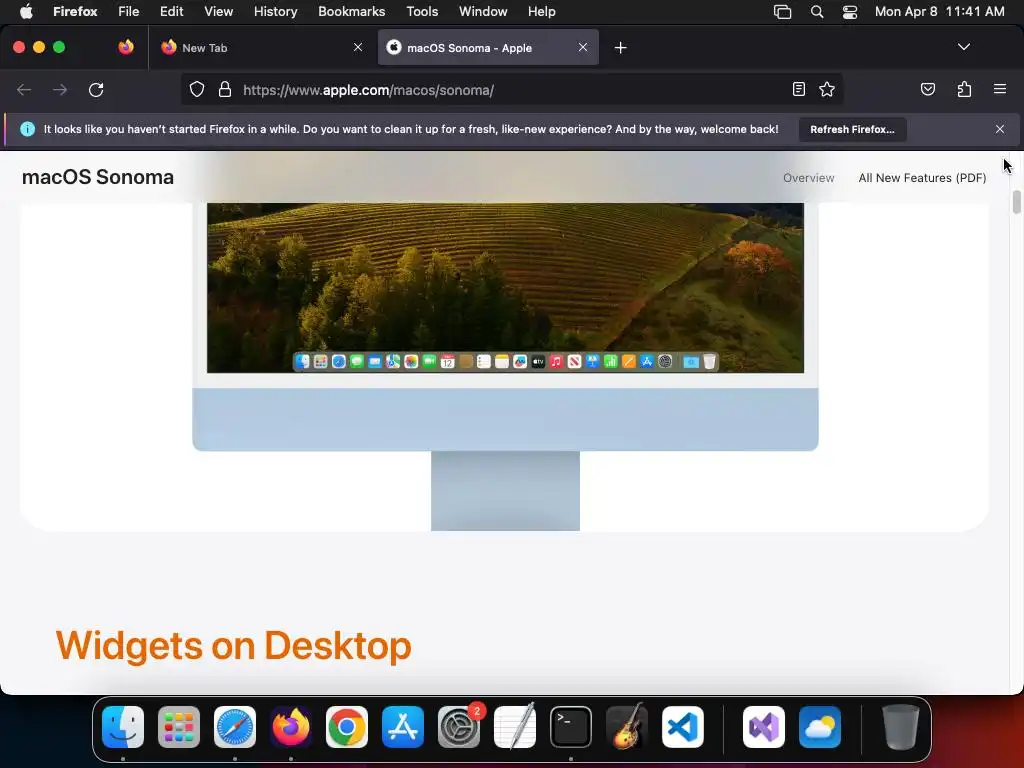Viewport: 1024px width, 768px height.
Task: Open Control Center icon
Action: pyautogui.click(x=850, y=11)
